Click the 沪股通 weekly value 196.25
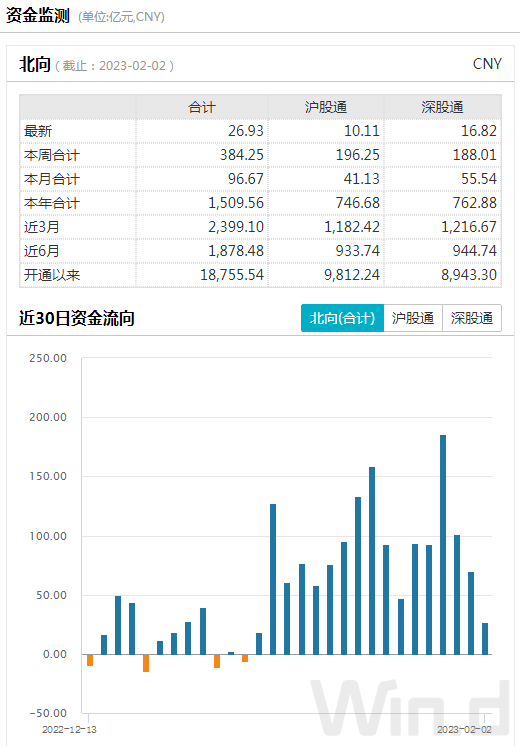520x746 pixels. (358, 155)
